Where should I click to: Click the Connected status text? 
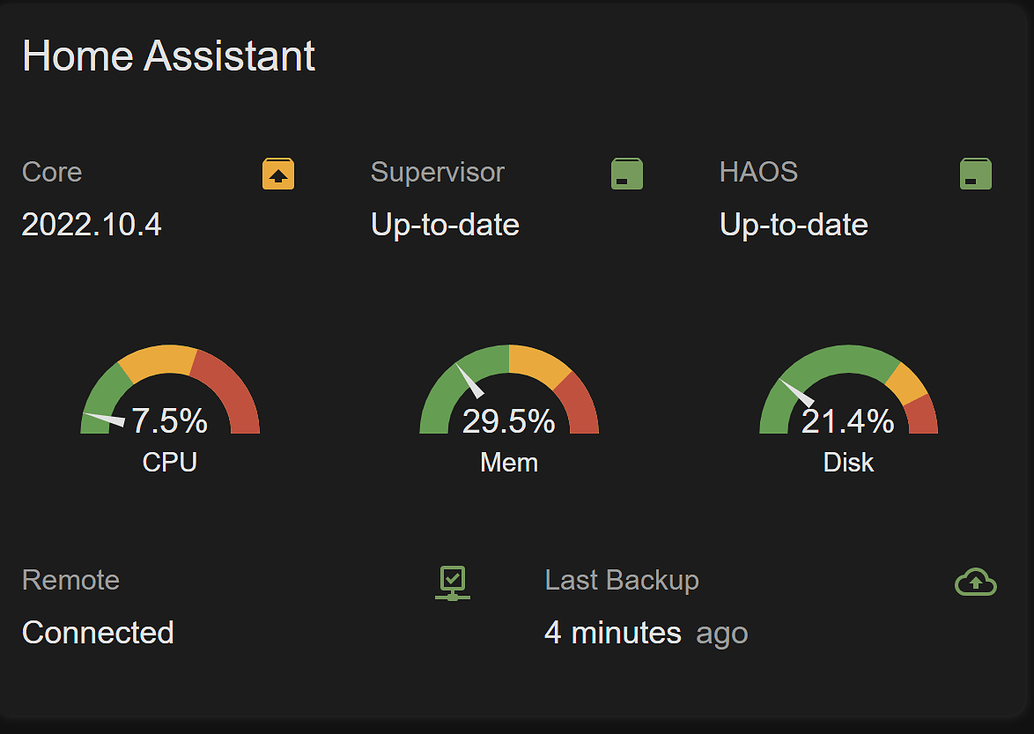point(97,632)
